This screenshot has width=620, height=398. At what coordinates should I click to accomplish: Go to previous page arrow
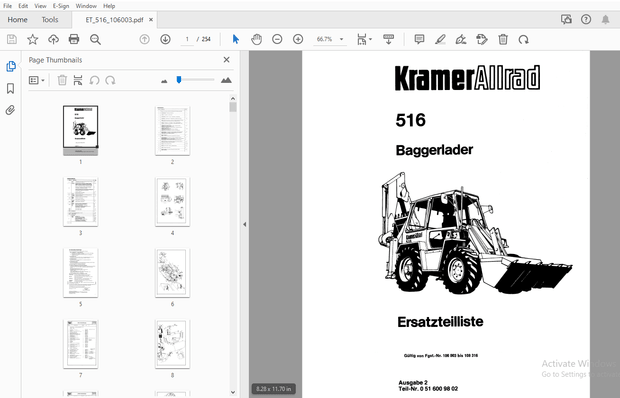click(x=145, y=39)
